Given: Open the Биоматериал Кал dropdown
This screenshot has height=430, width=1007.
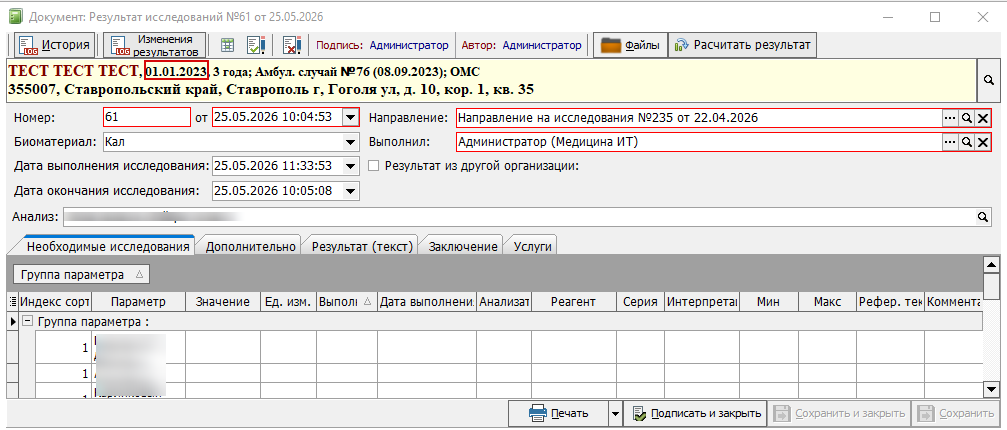Looking at the screenshot, I should 351,142.
